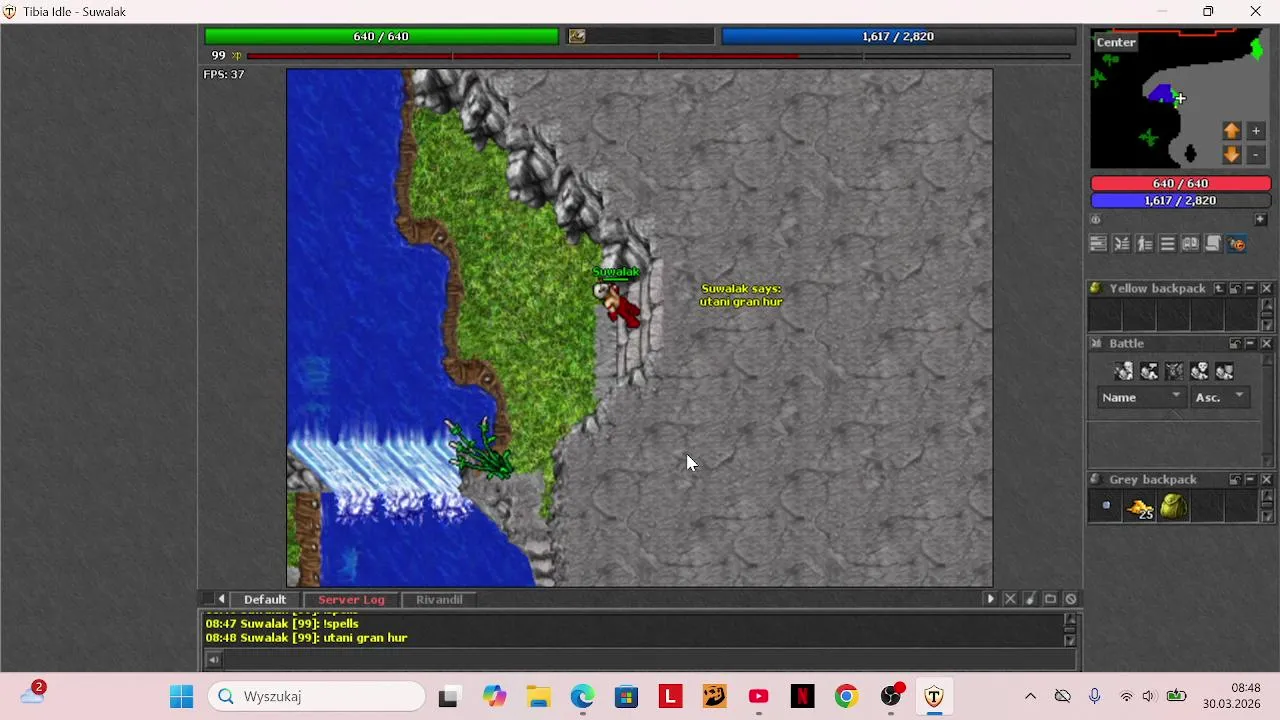Switch to the Default chat tab
Screen dimensions: 1280x720
pyautogui.click(x=265, y=599)
